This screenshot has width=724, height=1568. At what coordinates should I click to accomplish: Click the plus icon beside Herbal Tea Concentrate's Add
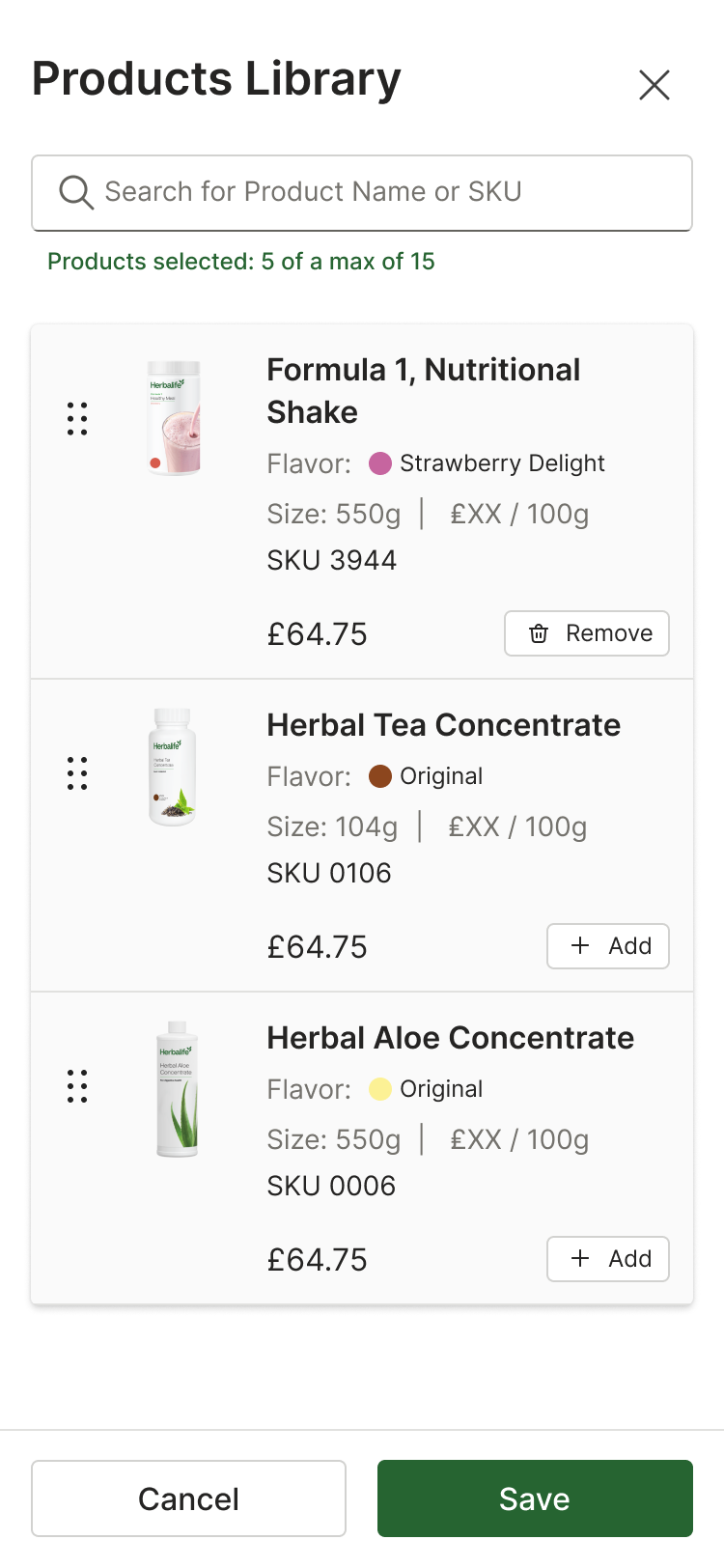pos(579,946)
